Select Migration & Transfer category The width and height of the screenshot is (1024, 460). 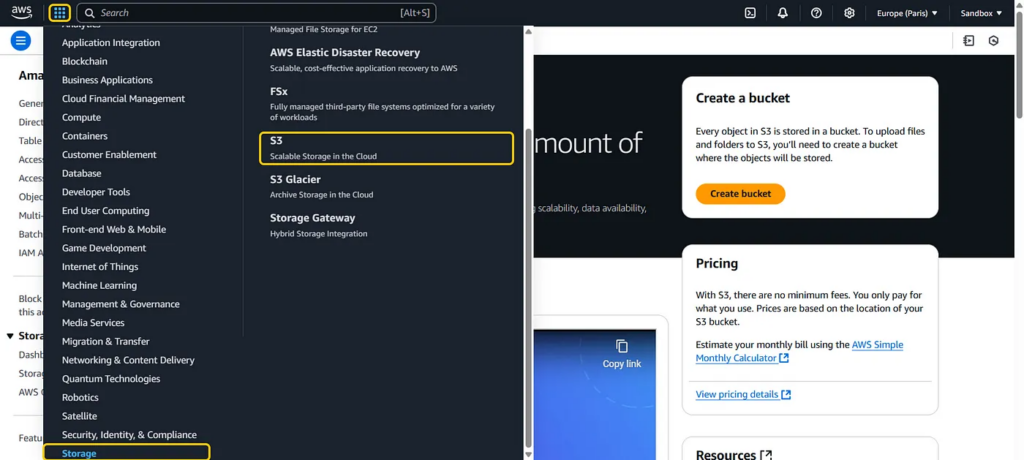pyautogui.click(x=106, y=341)
